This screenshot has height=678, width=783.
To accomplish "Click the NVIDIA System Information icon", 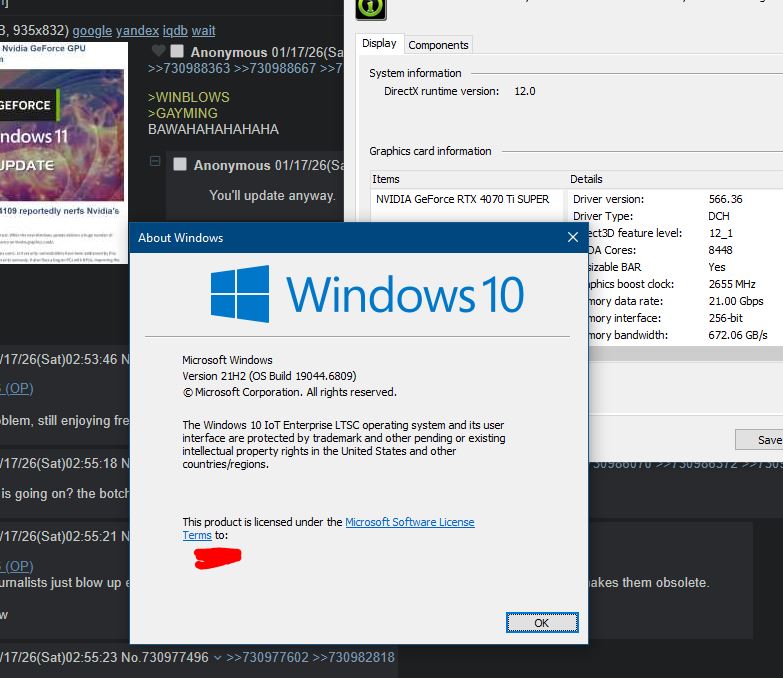I will [x=371, y=7].
